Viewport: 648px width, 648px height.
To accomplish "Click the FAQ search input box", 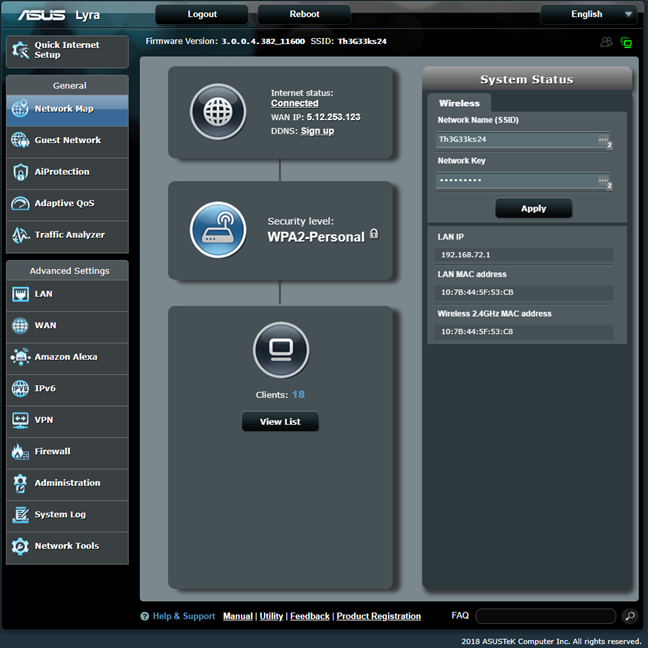I will tap(546, 616).
